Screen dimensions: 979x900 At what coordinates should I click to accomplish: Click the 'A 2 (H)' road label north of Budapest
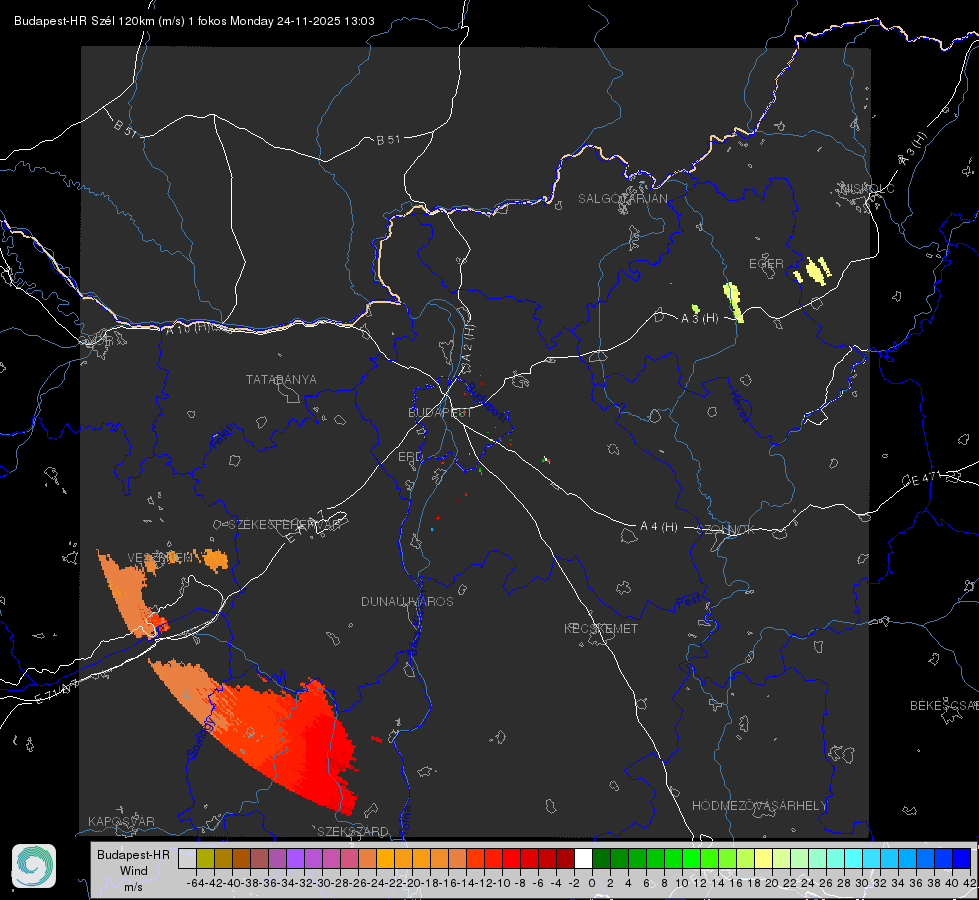tap(468, 343)
